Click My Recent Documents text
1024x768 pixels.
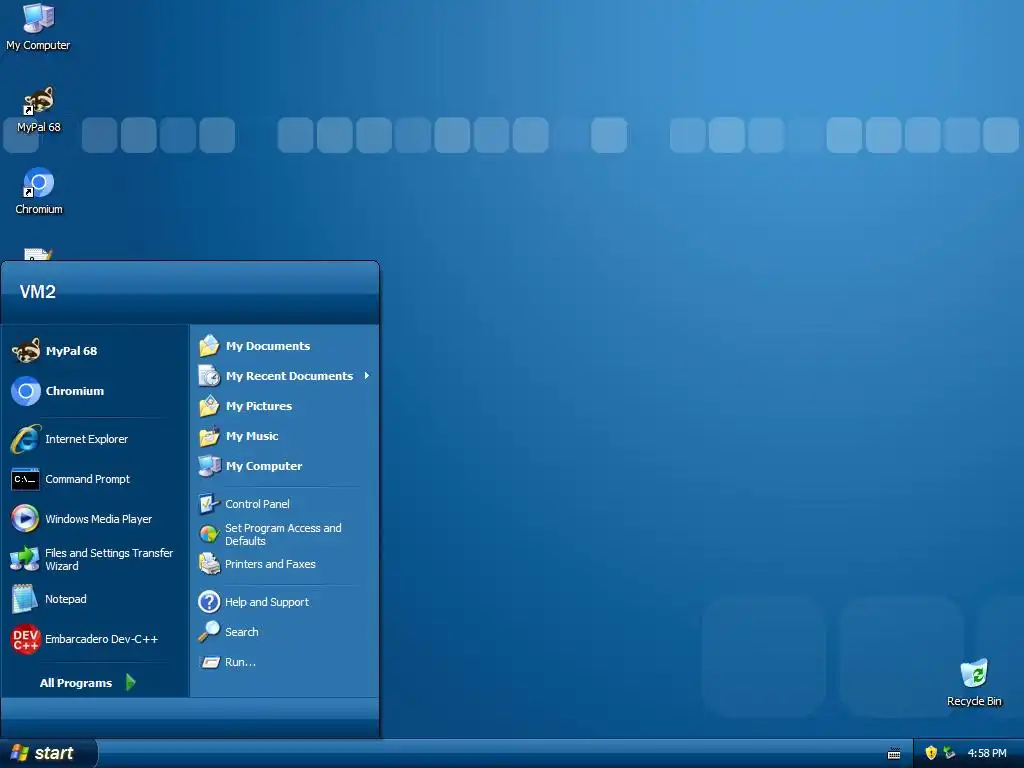tap(289, 376)
